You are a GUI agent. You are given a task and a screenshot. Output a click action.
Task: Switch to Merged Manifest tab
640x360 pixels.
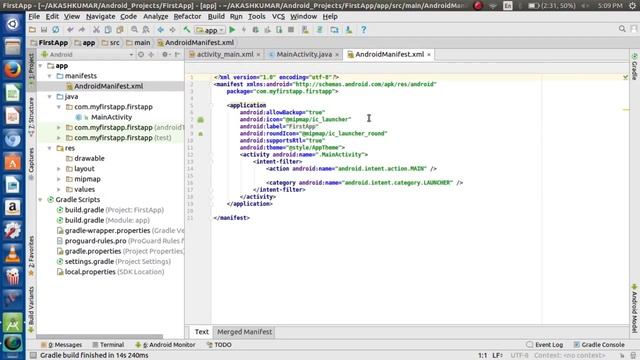244,332
